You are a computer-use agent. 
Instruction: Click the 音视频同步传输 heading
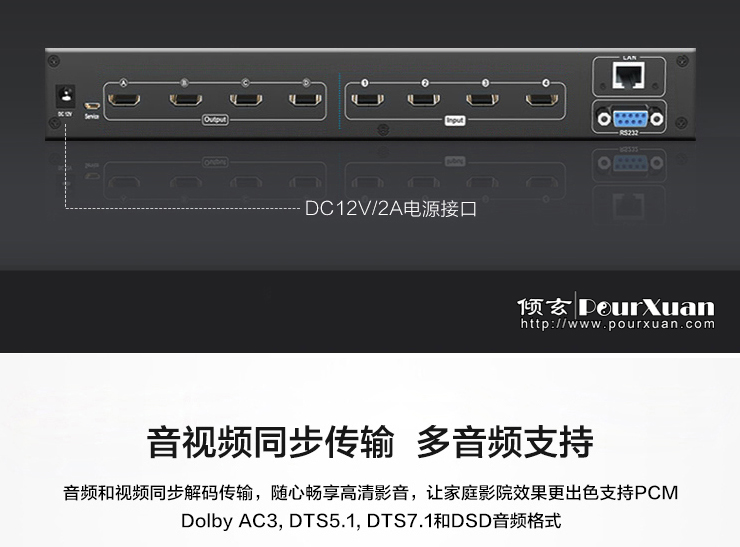(x=270, y=442)
